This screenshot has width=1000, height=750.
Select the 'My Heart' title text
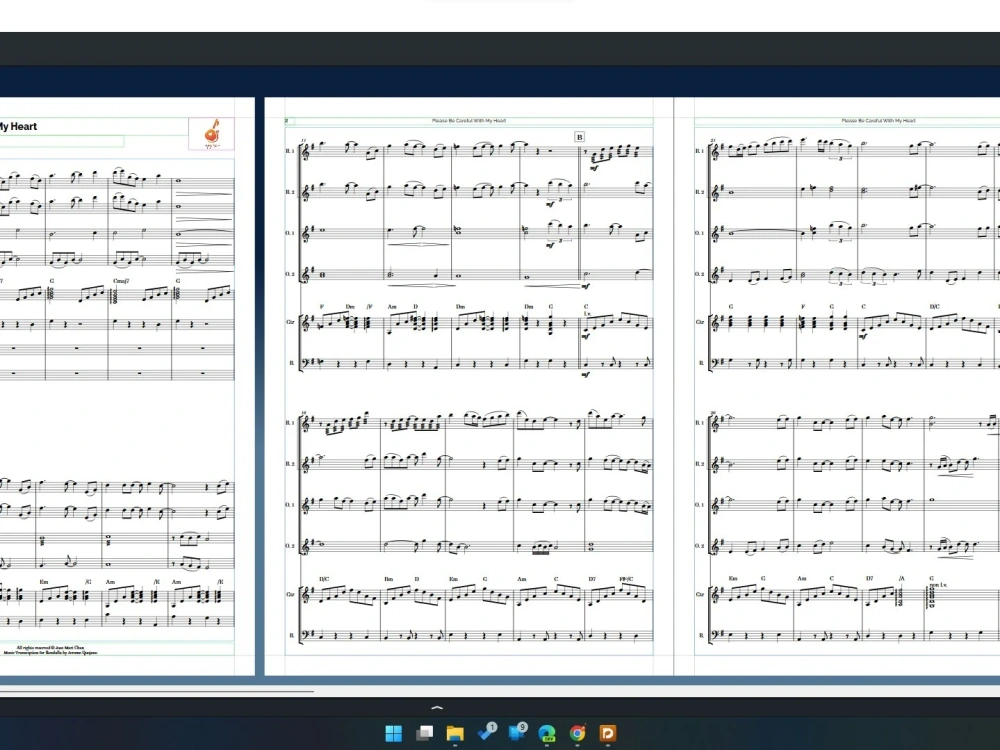pyautogui.click(x=18, y=126)
